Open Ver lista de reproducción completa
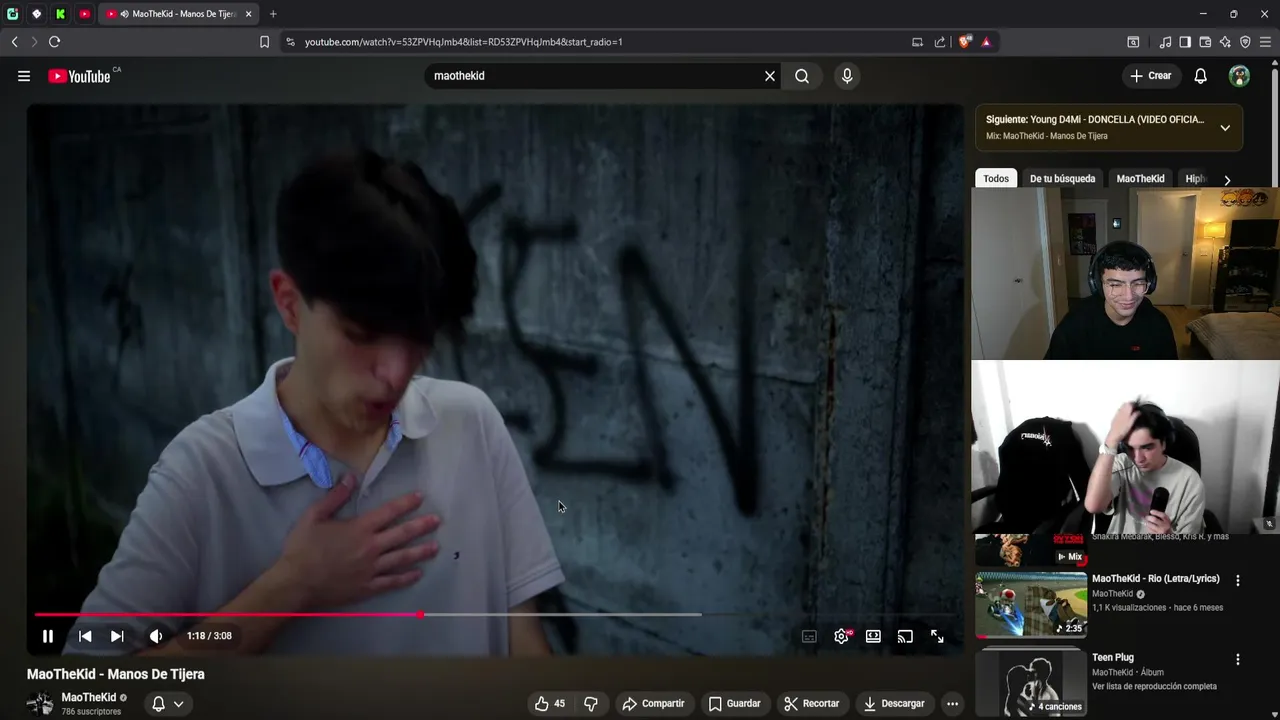1280x720 pixels. [1154, 686]
